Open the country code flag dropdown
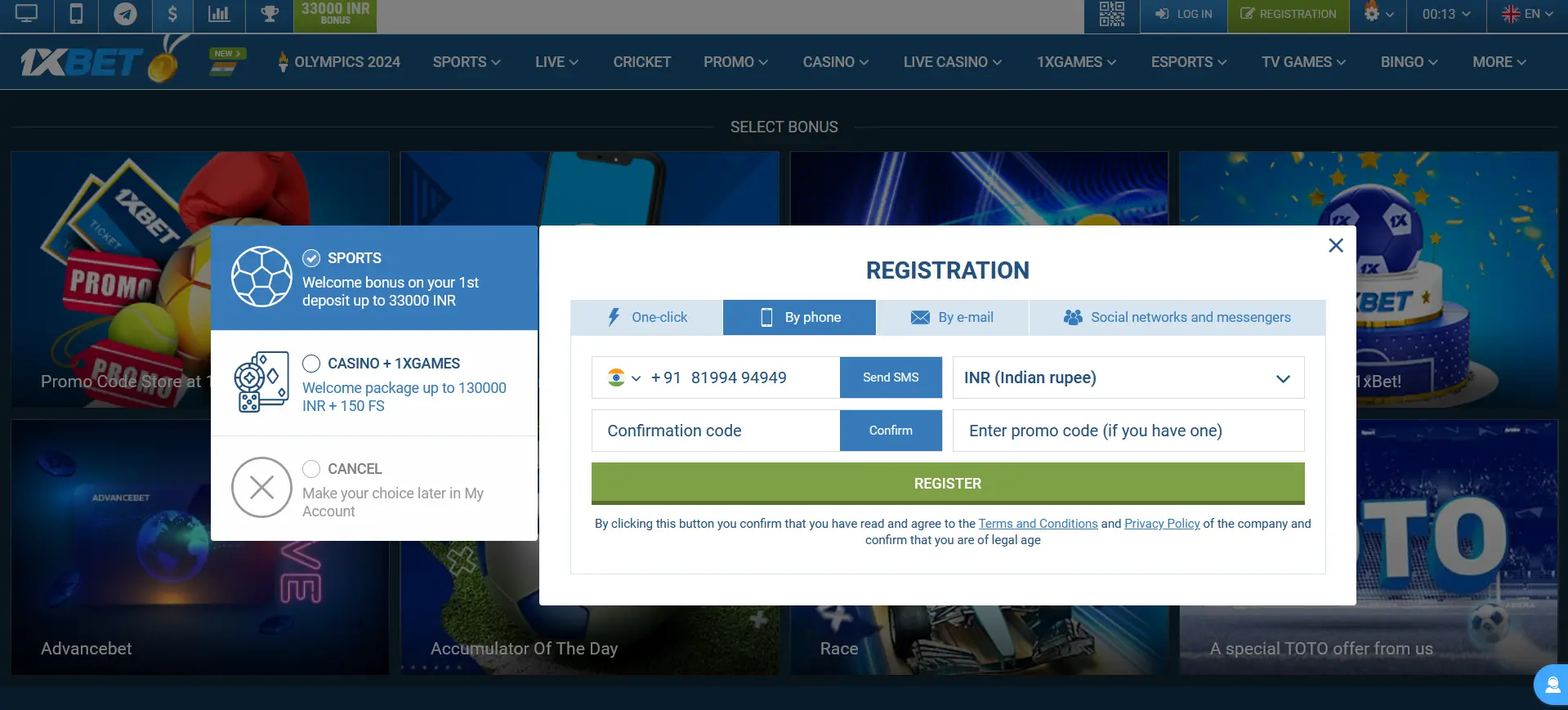This screenshot has width=1568, height=710. 624,377
